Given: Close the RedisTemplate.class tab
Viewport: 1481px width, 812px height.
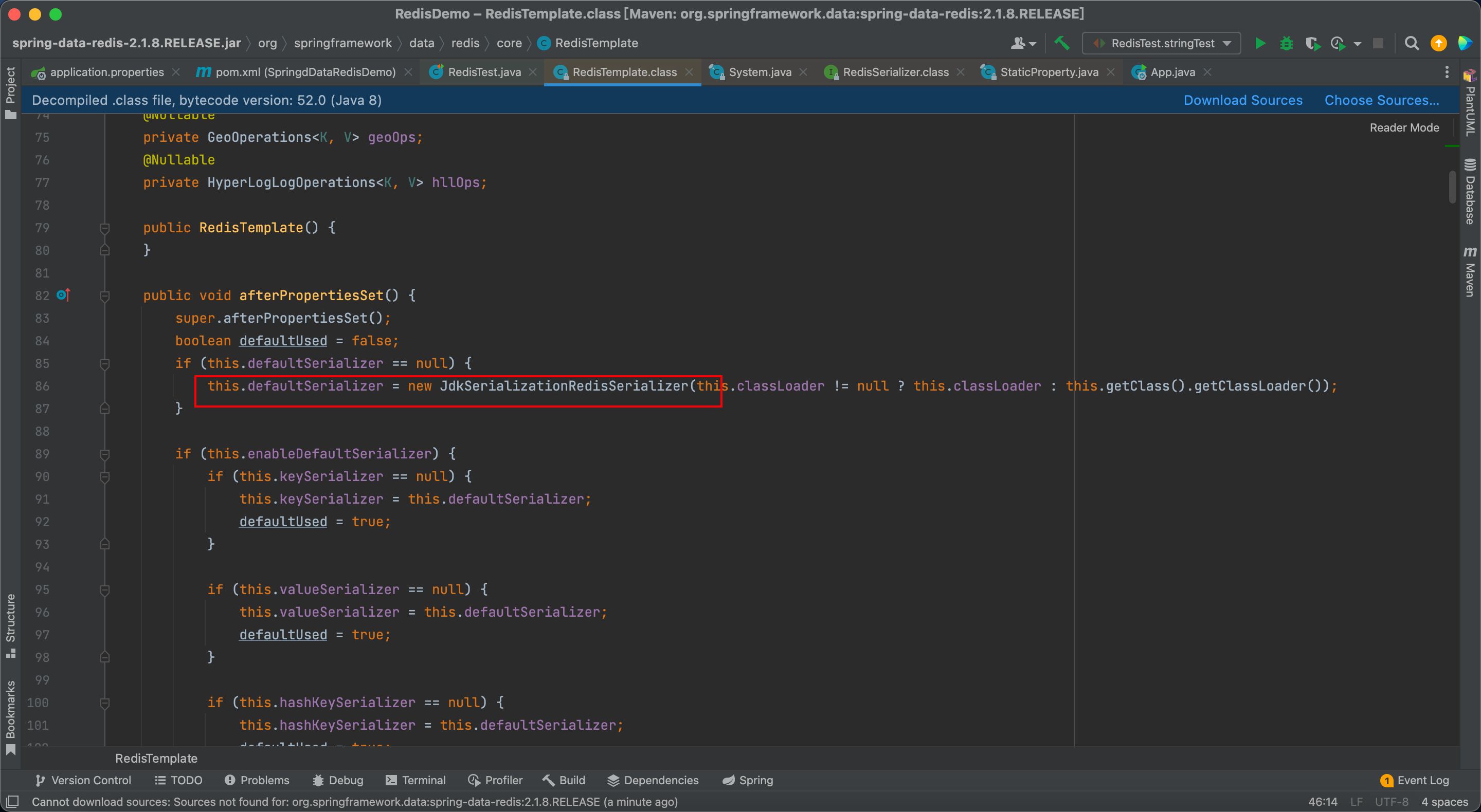Looking at the screenshot, I should click(x=689, y=72).
